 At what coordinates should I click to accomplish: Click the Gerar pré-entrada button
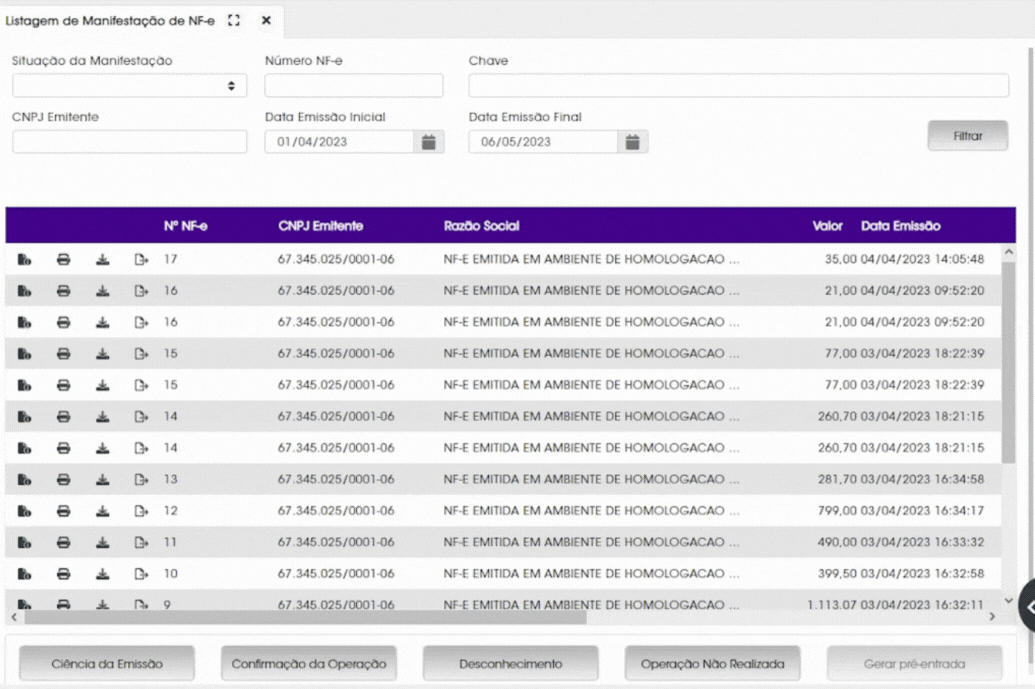pyautogui.click(x=915, y=664)
